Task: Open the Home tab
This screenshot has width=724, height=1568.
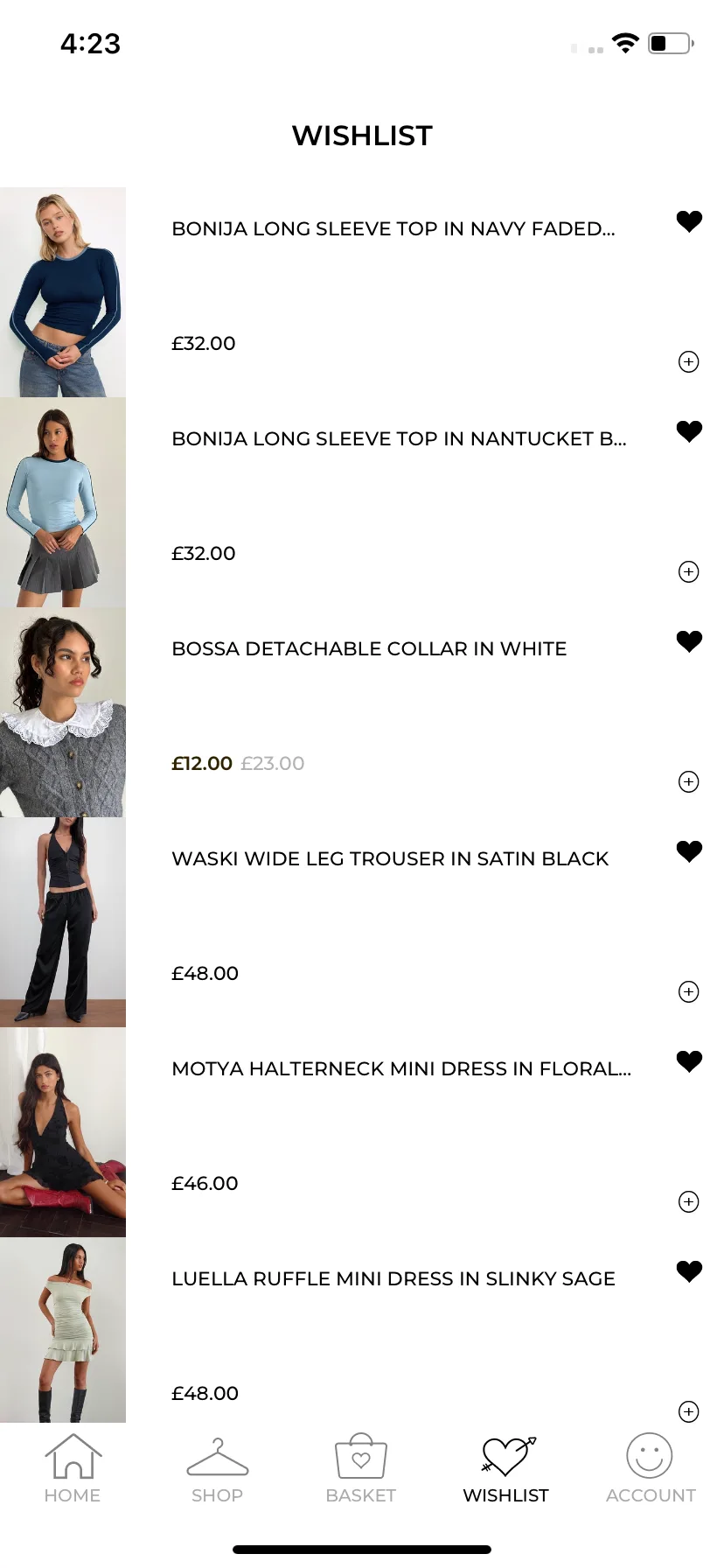Action: [73, 1469]
